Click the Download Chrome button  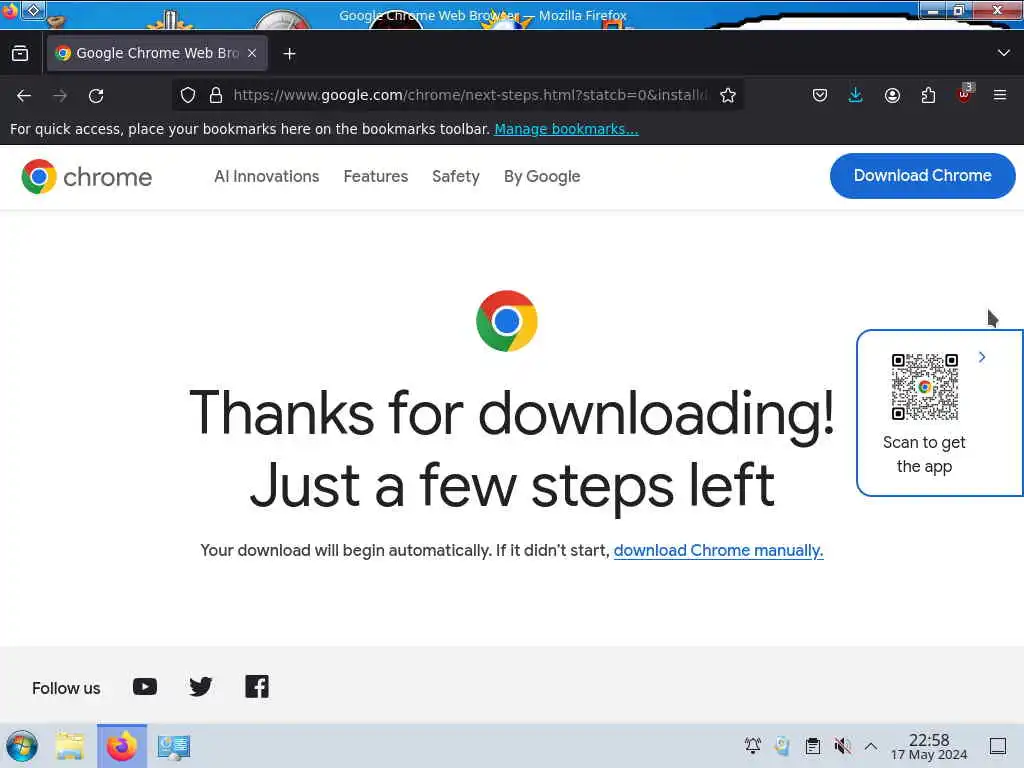click(x=922, y=176)
